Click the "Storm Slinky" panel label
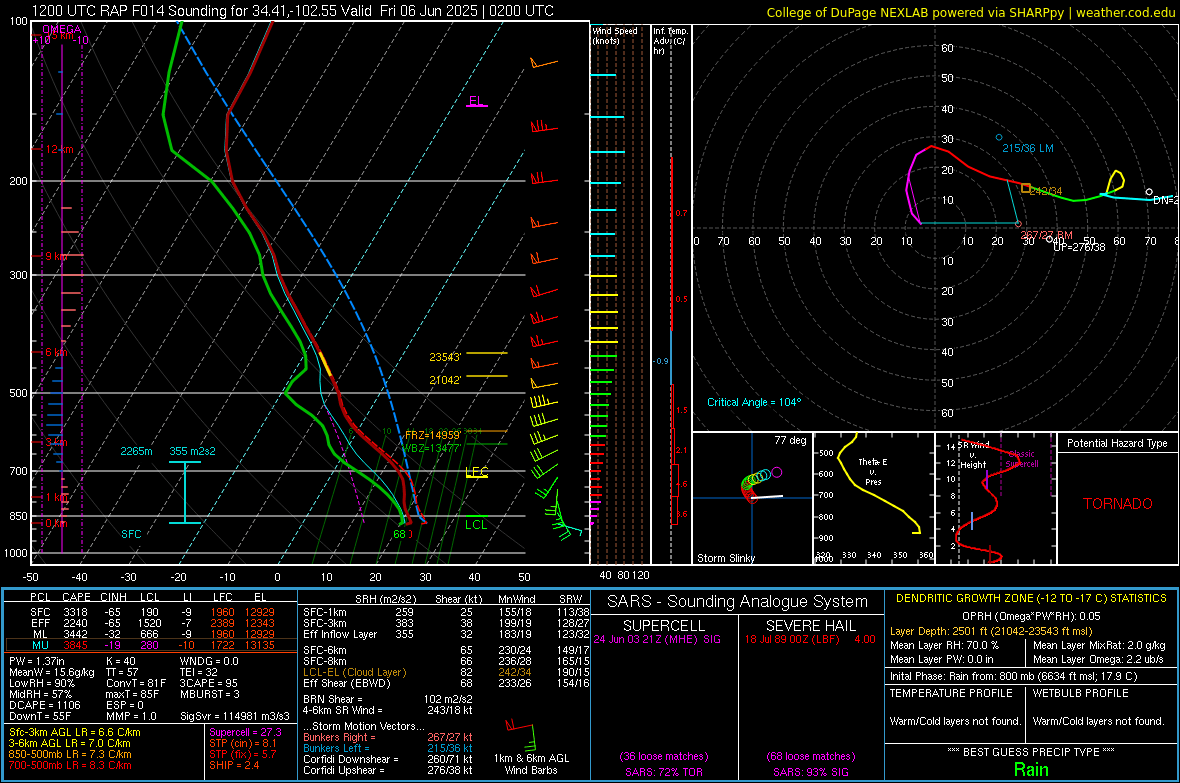Screen dimensions: 1180x783 click(x=725, y=558)
